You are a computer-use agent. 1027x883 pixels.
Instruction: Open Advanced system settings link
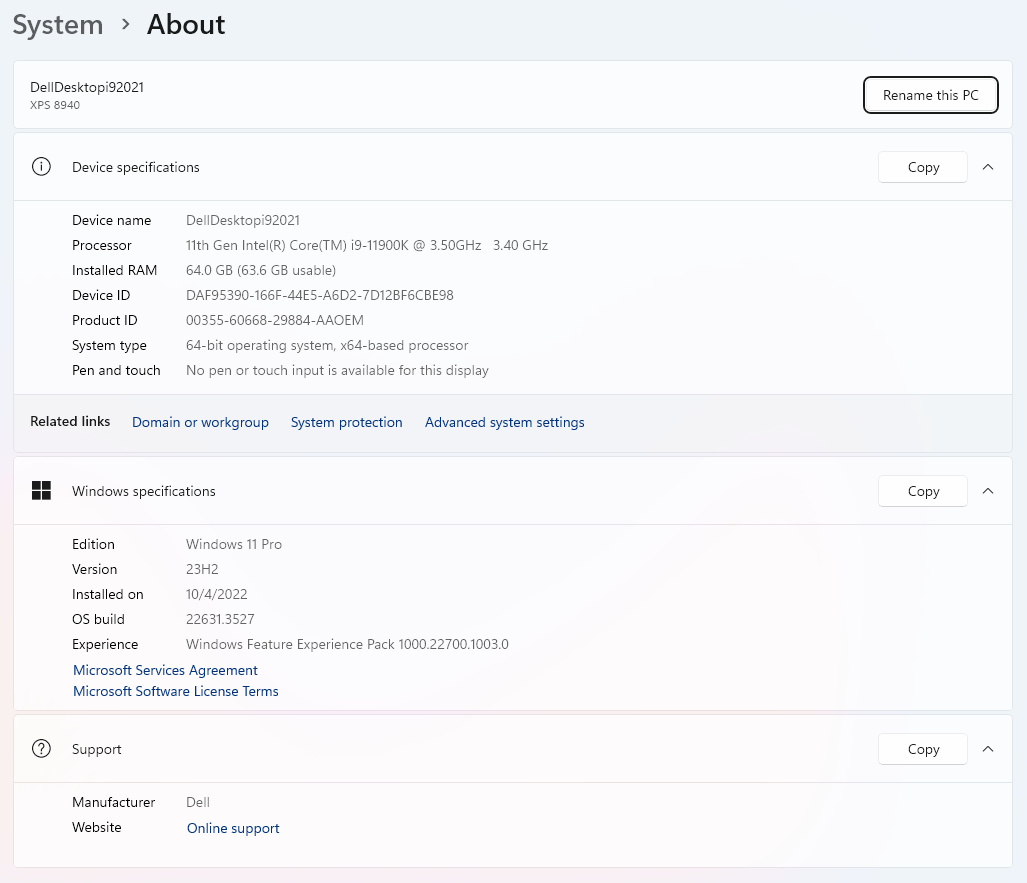[x=504, y=422]
